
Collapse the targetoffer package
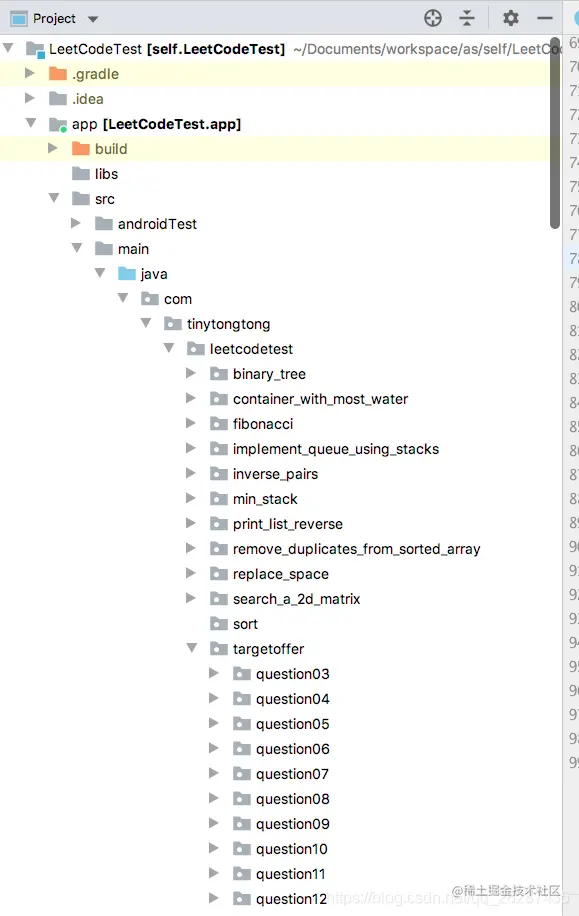(191, 648)
